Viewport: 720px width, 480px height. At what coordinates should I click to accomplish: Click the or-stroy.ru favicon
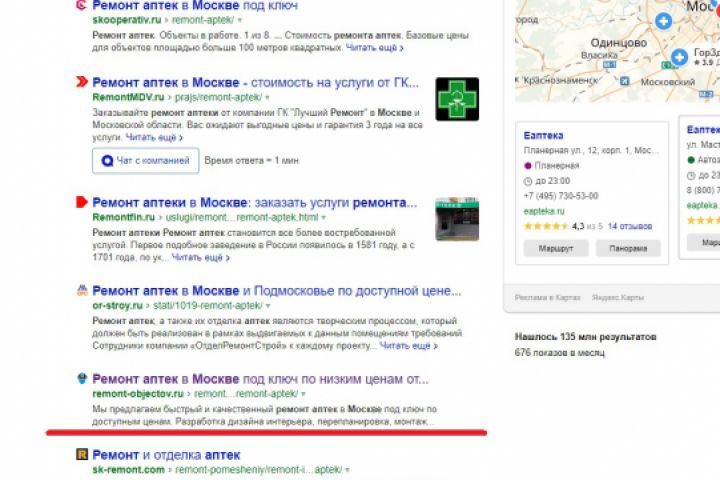tap(82, 290)
